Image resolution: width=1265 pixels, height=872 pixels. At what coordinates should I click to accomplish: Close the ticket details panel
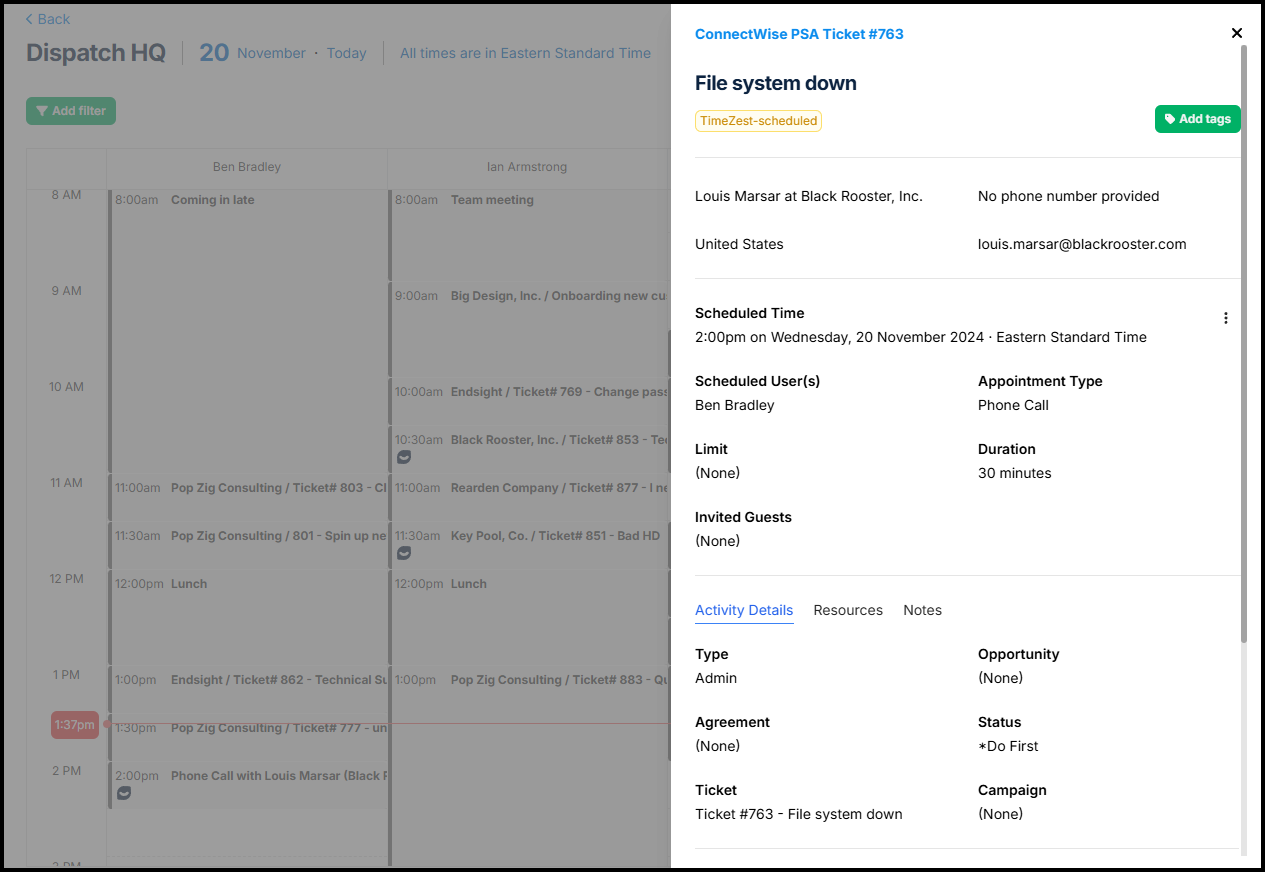(x=1237, y=33)
